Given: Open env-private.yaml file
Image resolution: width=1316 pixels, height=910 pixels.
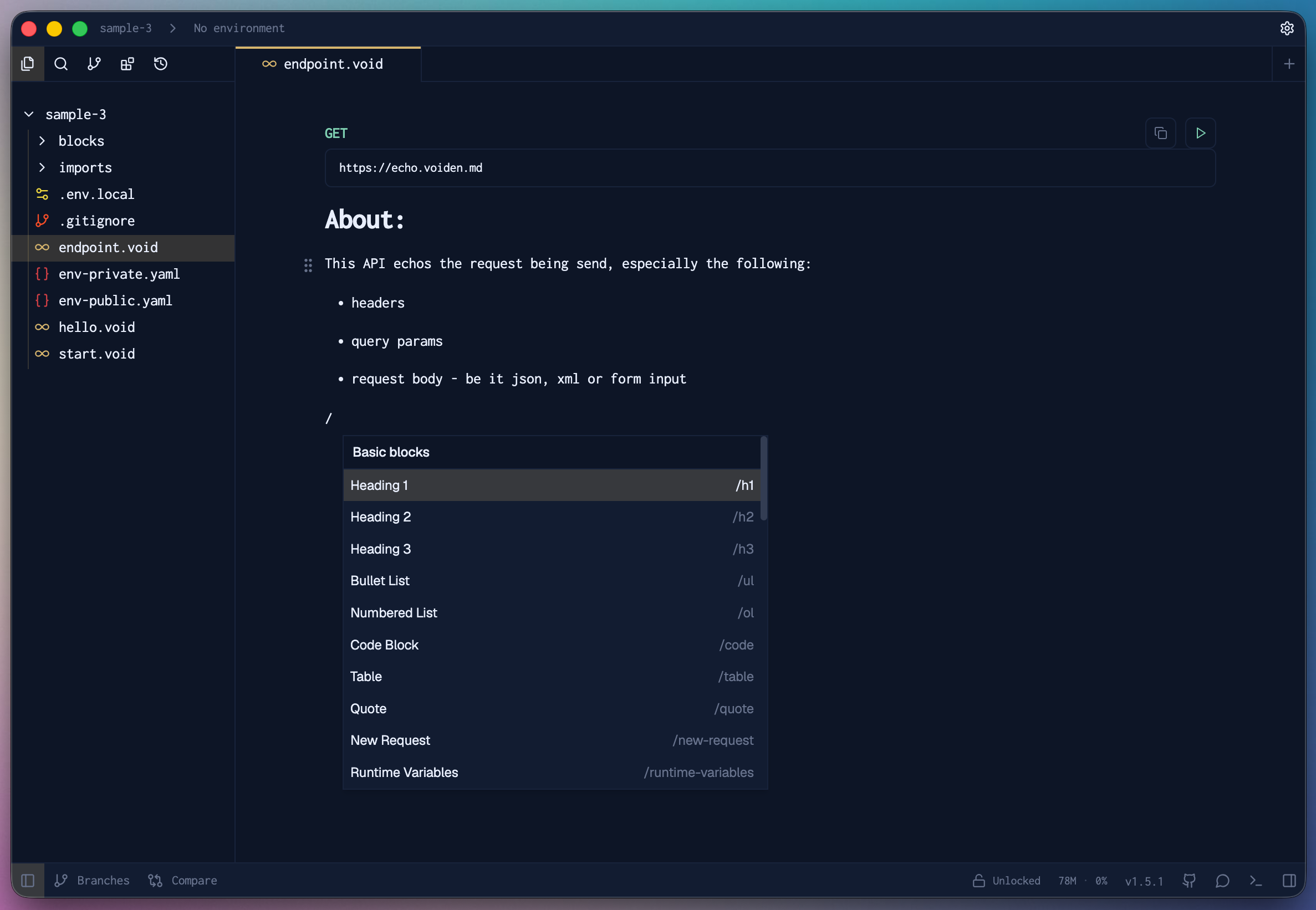Looking at the screenshot, I should click(x=123, y=274).
